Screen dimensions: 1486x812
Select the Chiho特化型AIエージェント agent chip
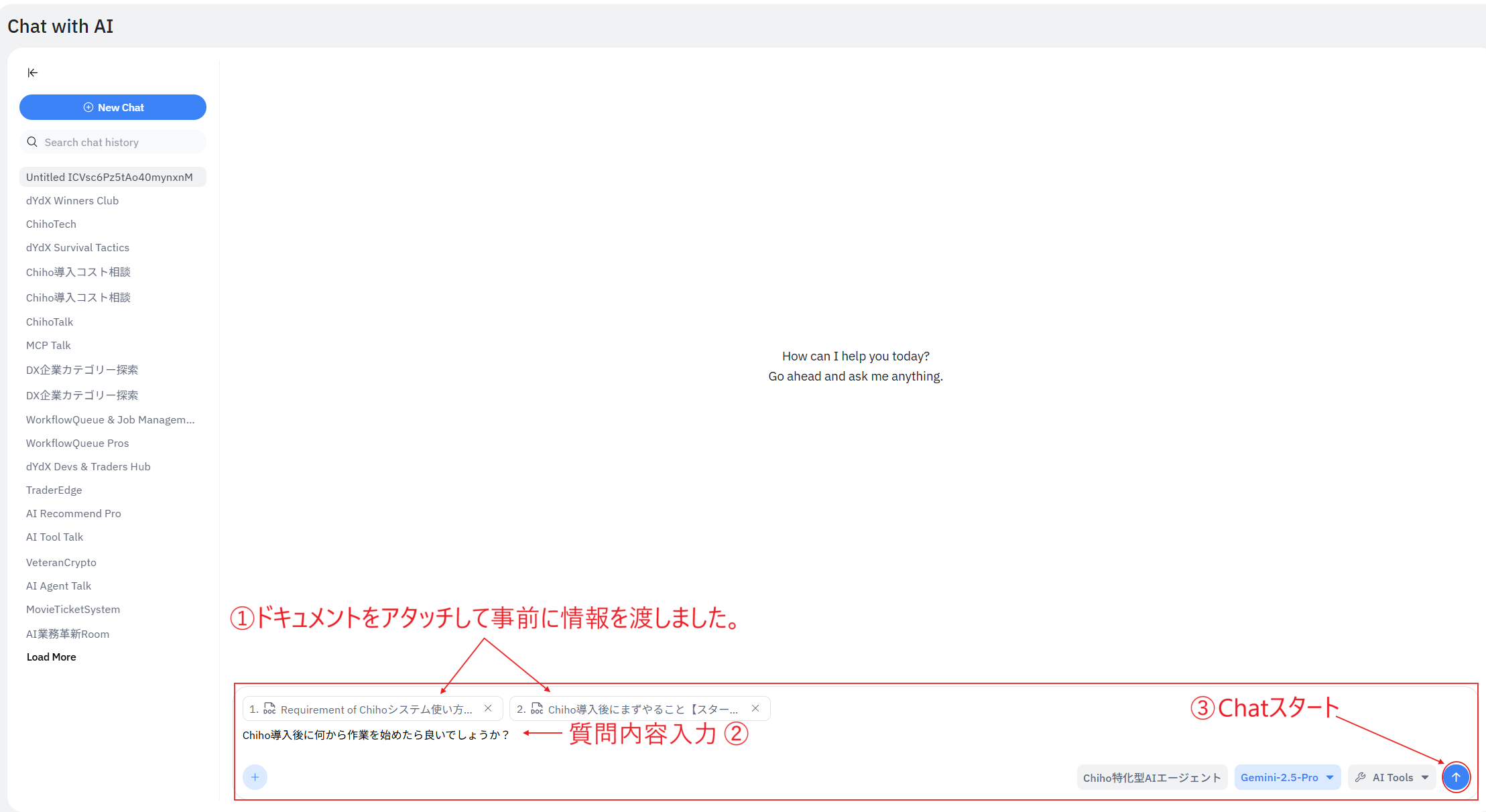tap(1152, 777)
